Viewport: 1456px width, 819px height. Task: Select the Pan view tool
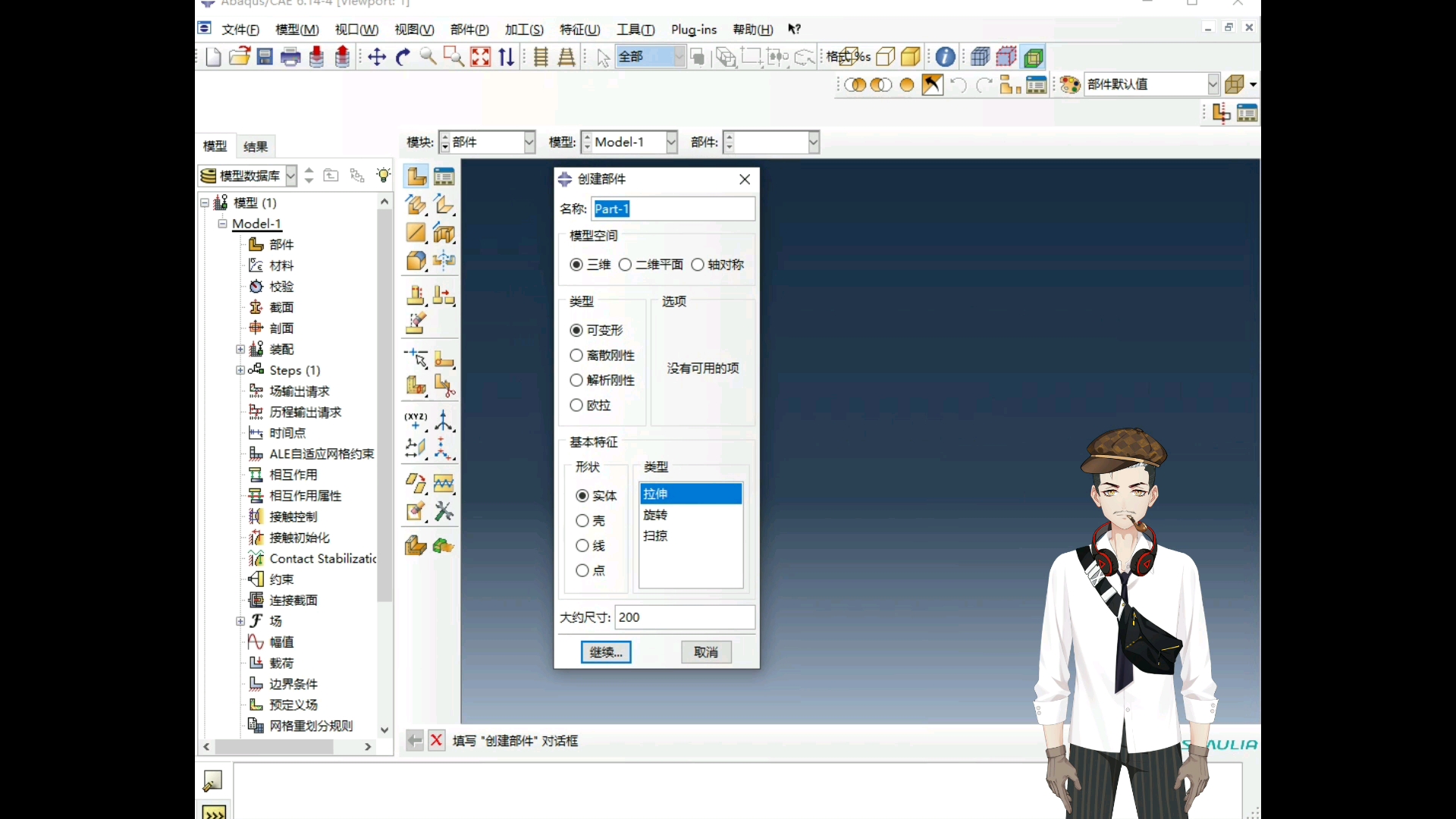click(x=377, y=57)
